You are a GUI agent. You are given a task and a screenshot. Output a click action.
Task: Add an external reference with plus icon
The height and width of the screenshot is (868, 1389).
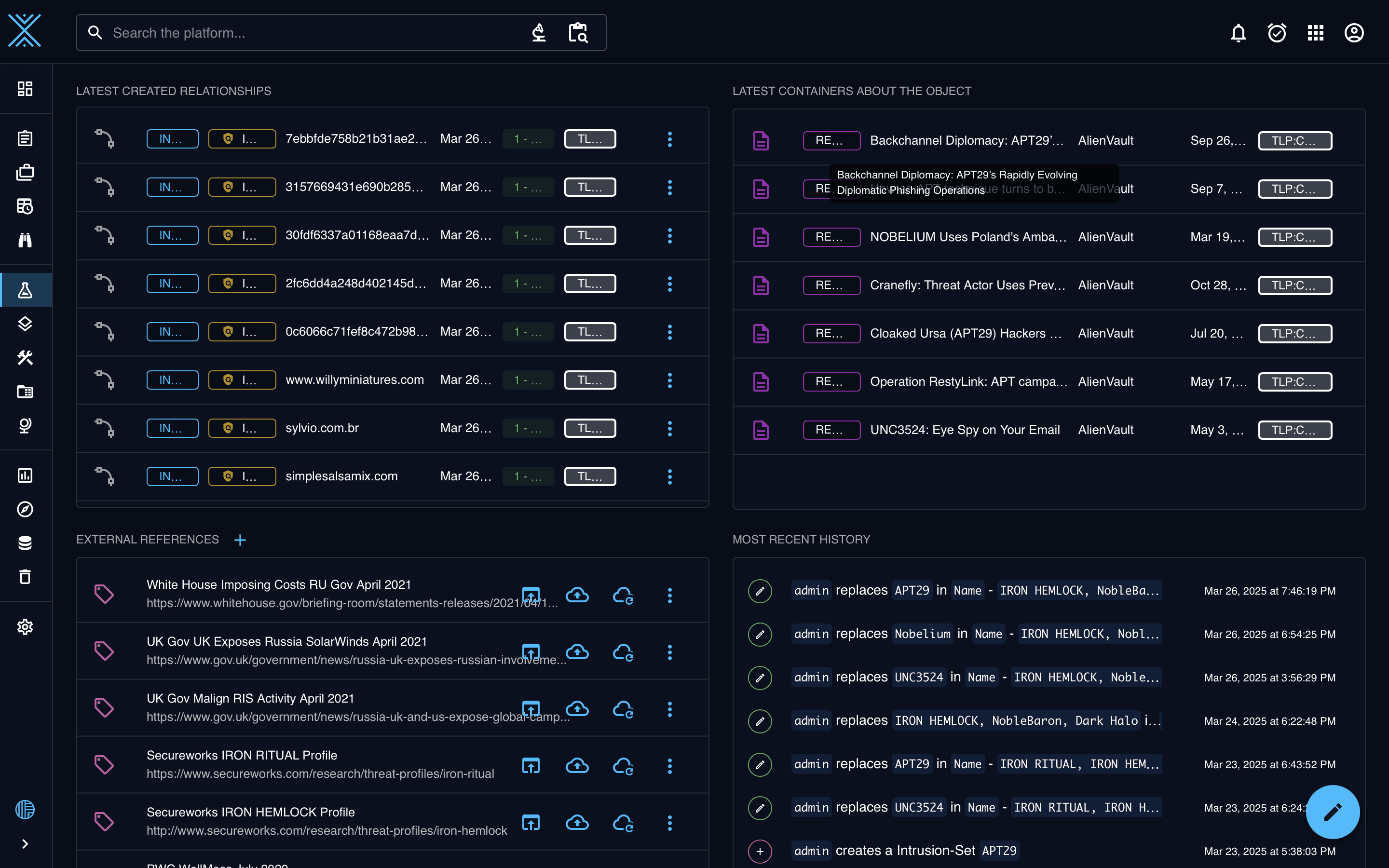point(240,540)
